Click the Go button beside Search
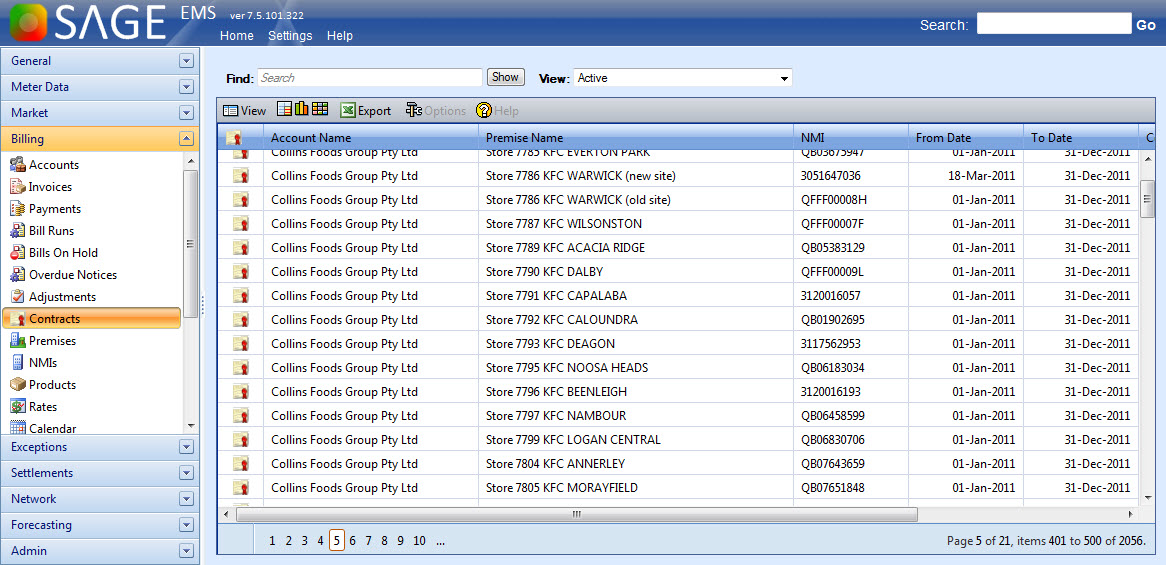This screenshot has height=565, width=1166. pyautogui.click(x=1146, y=25)
